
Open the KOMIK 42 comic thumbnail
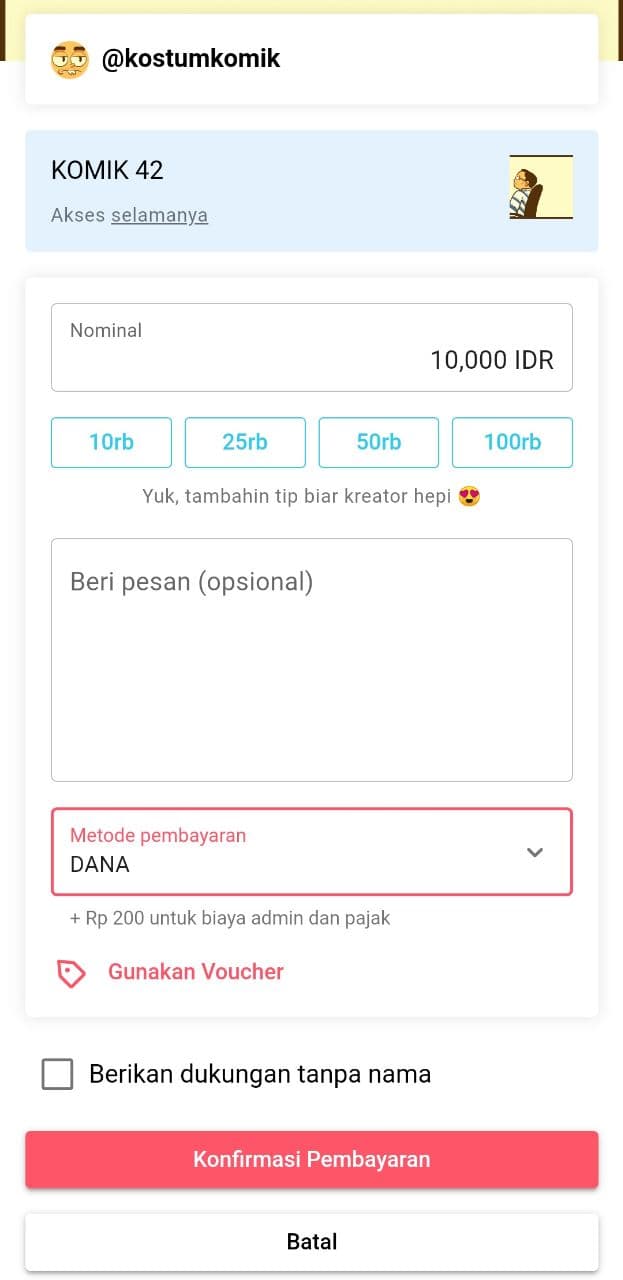coord(541,187)
